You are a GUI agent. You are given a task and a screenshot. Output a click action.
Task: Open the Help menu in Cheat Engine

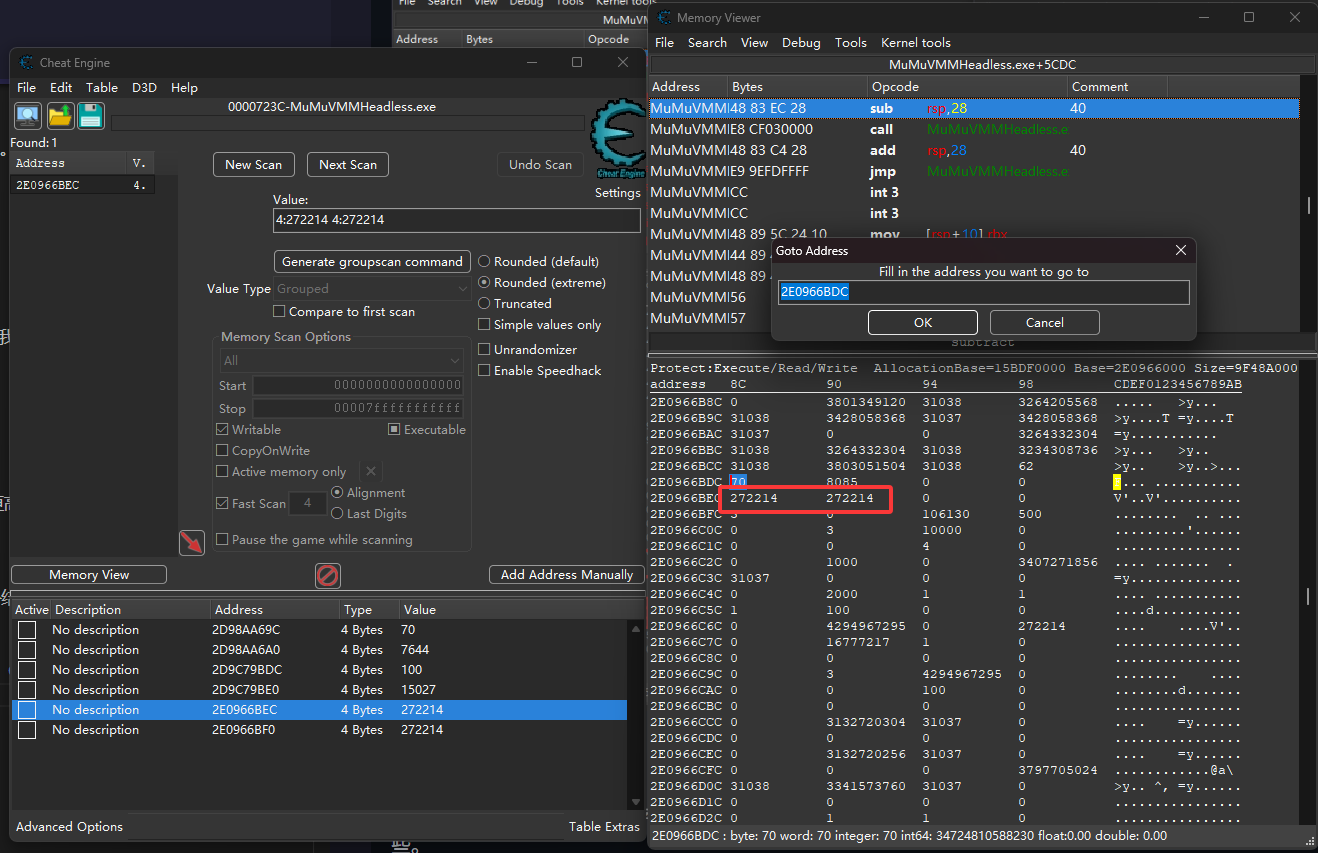pyautogui.click(x=184, y=88)
